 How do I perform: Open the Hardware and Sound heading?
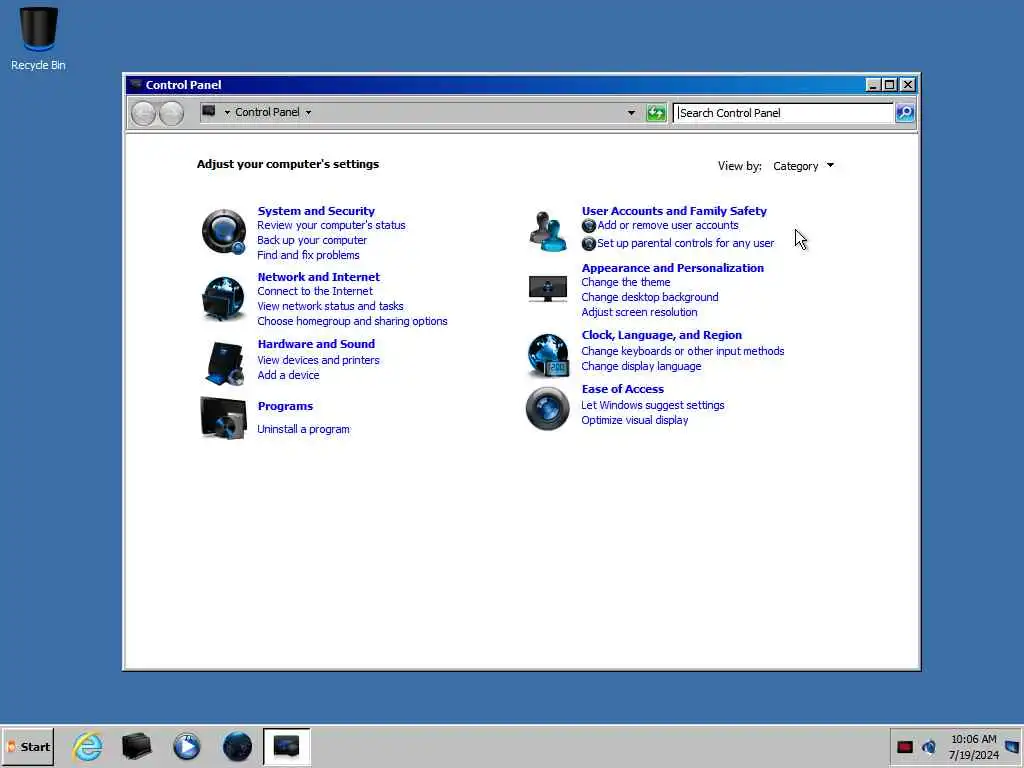(316, 344)
